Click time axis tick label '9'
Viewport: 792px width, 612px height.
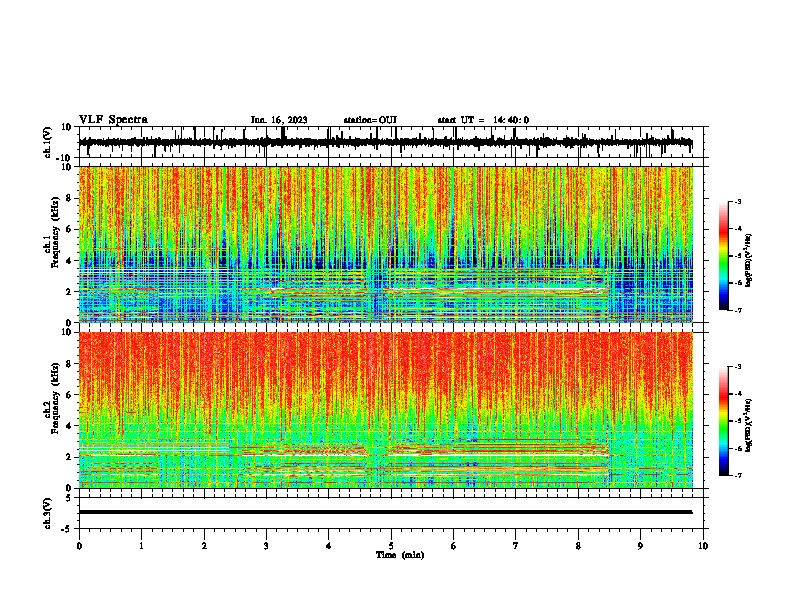click(640, 546)
